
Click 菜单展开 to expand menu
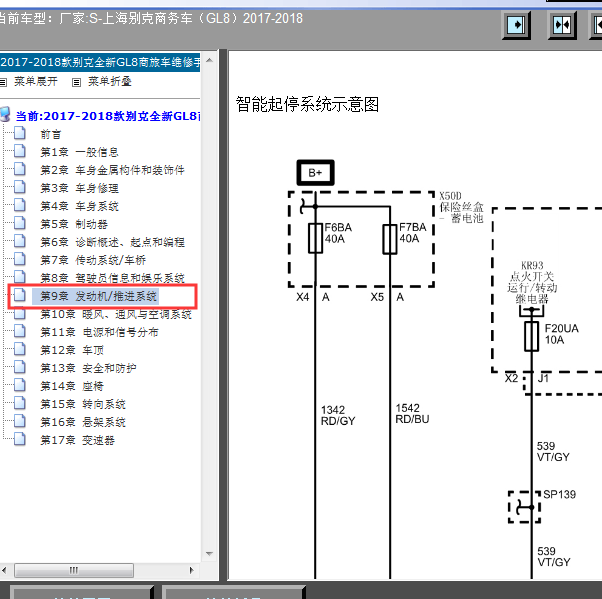click(x=36, y=81)
